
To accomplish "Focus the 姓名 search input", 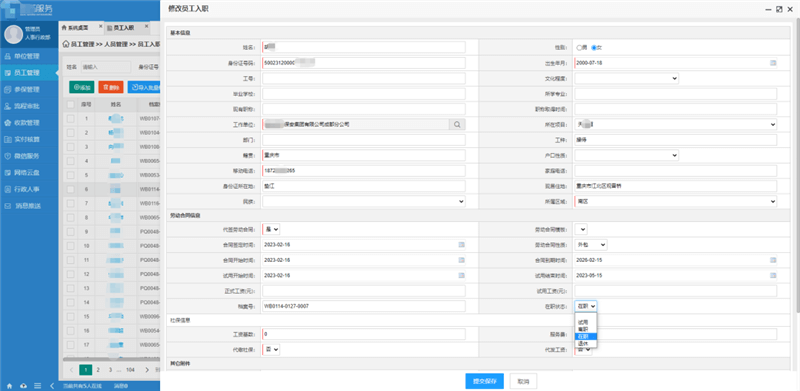I will pyautogui.click(x=105, y=67).
